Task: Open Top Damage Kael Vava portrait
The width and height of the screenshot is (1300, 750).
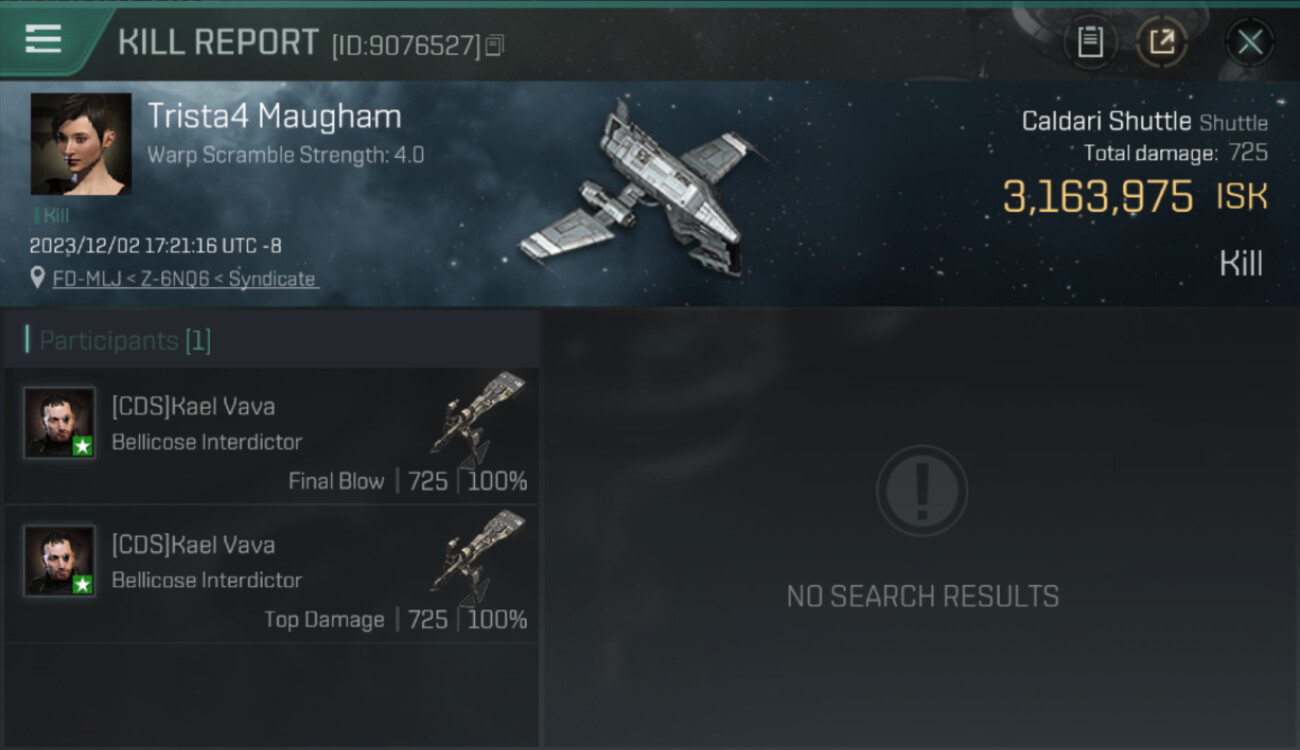Action: [60, 561]
